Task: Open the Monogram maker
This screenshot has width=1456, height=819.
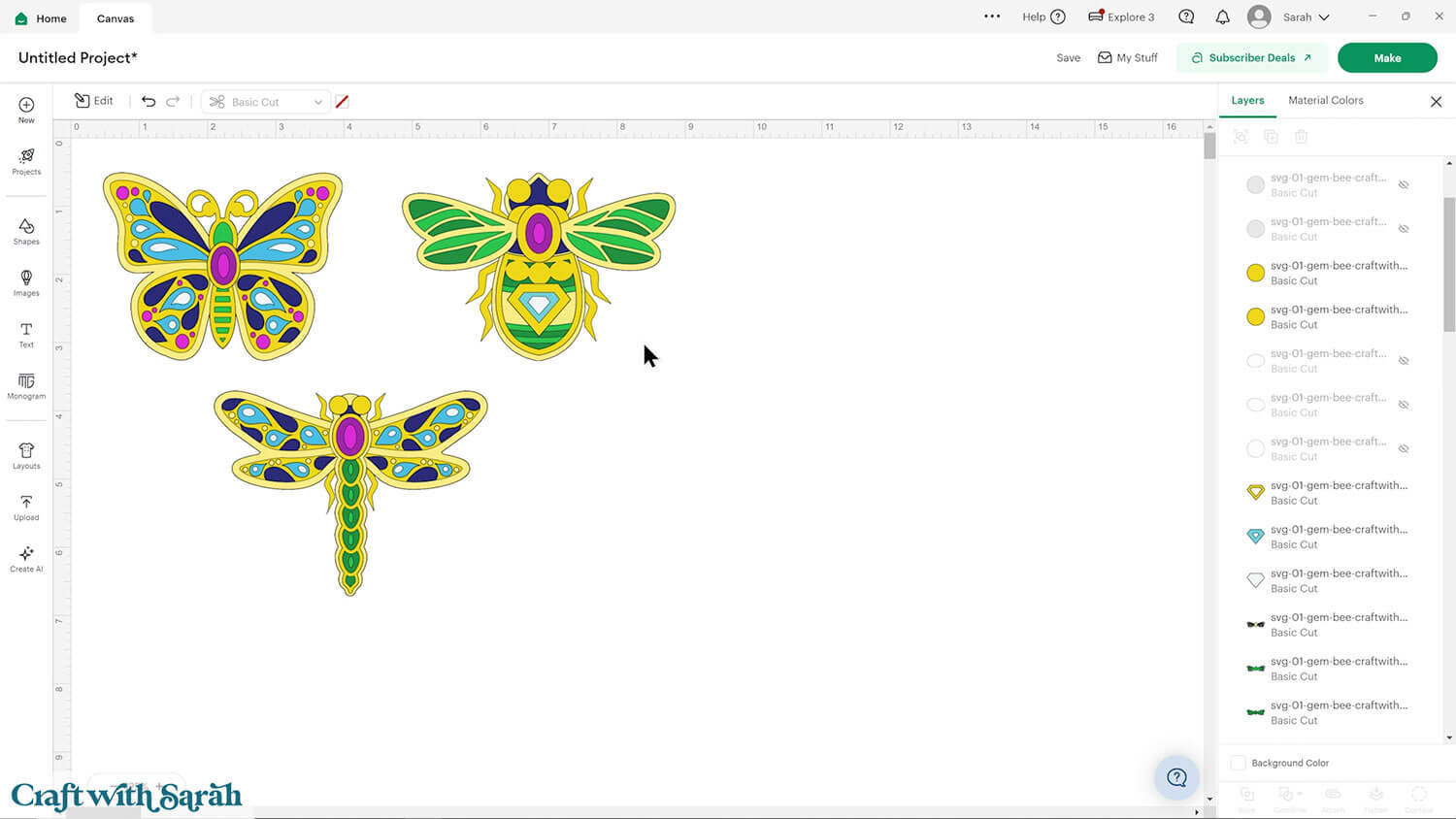Action: pos(26,385)
